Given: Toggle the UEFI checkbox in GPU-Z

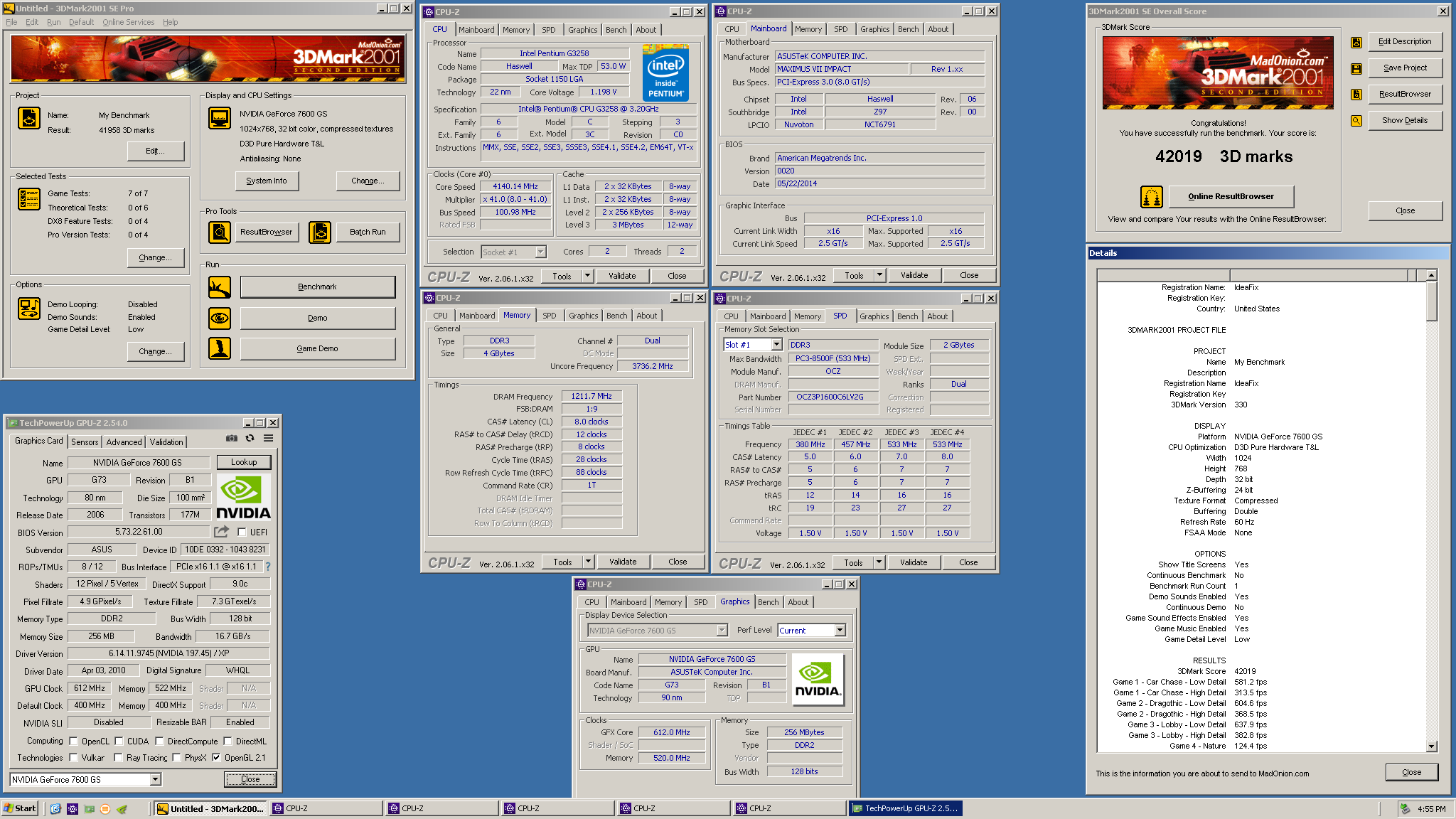Looking at the screenshot, I should click(242, 532).
